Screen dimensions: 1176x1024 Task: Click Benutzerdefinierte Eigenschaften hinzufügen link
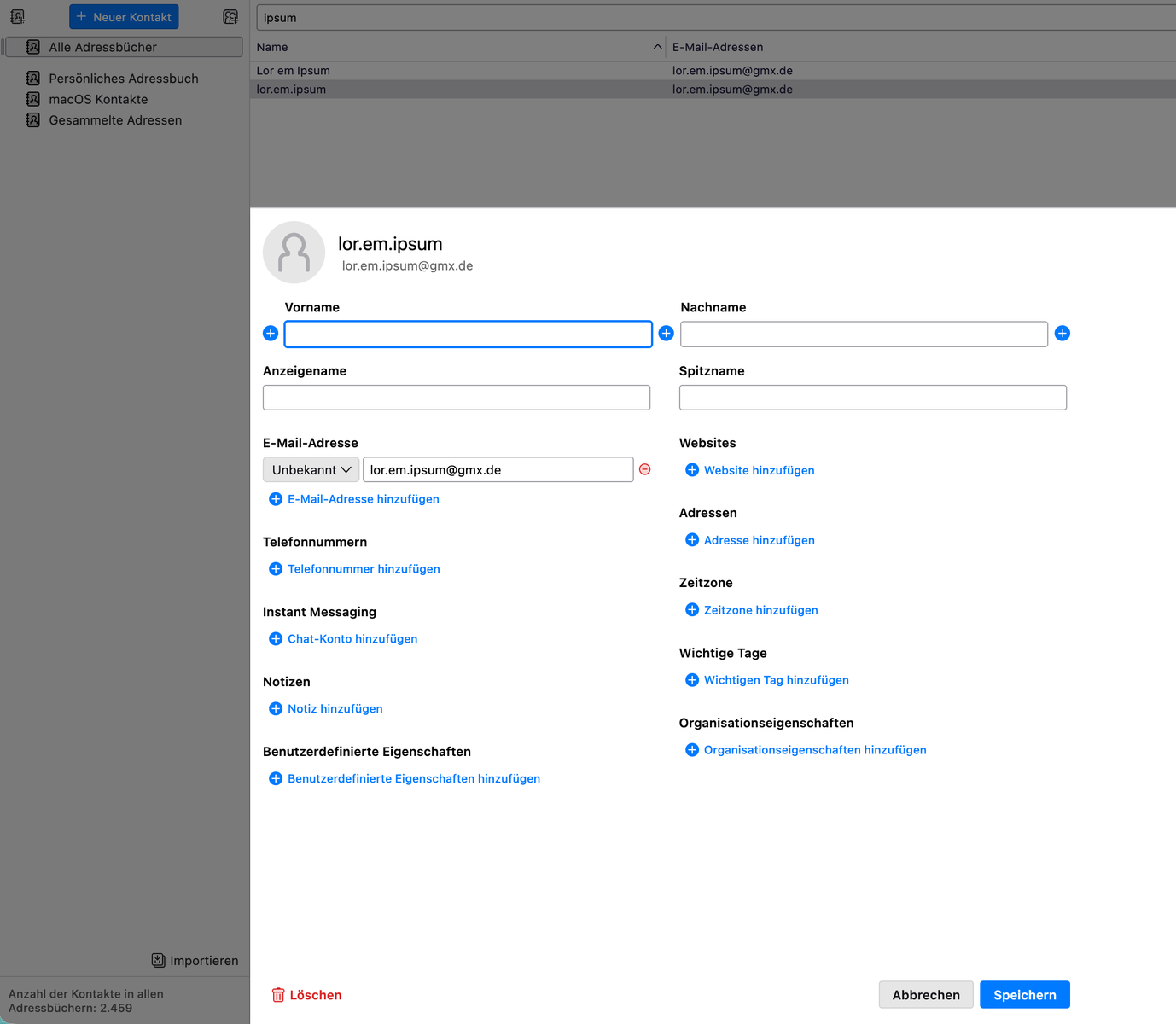405,779
